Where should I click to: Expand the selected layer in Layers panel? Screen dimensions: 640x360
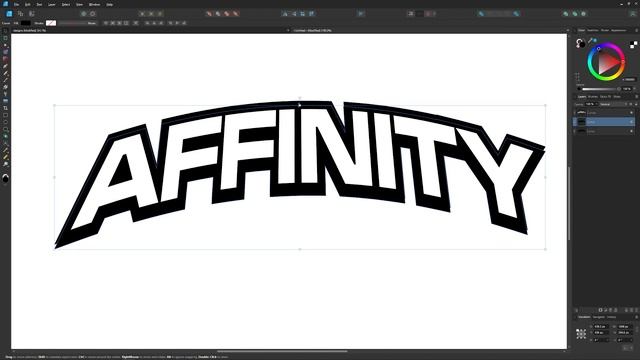pyautogui.click(x=575, y=122)
